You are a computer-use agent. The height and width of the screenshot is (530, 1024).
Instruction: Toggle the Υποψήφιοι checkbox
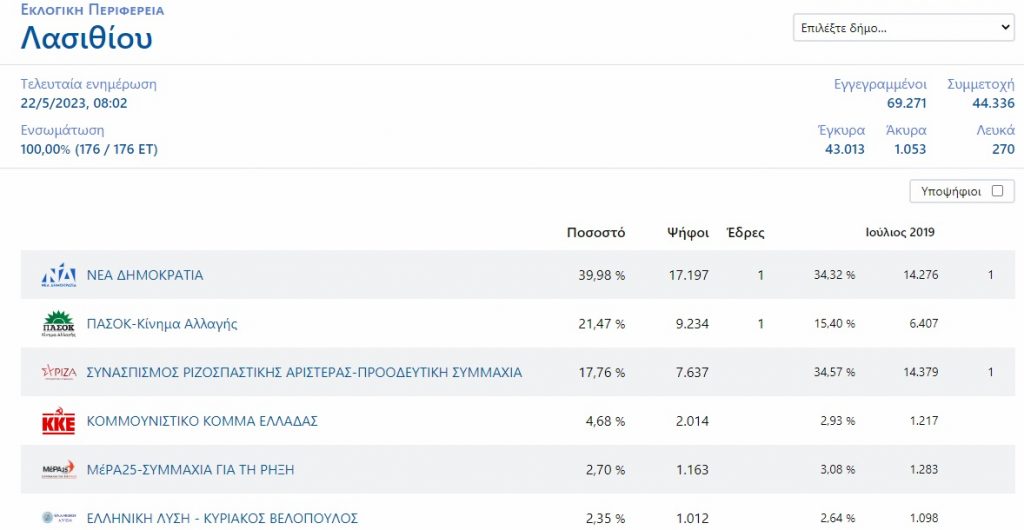pyautogui.click(x=996, y=191)
